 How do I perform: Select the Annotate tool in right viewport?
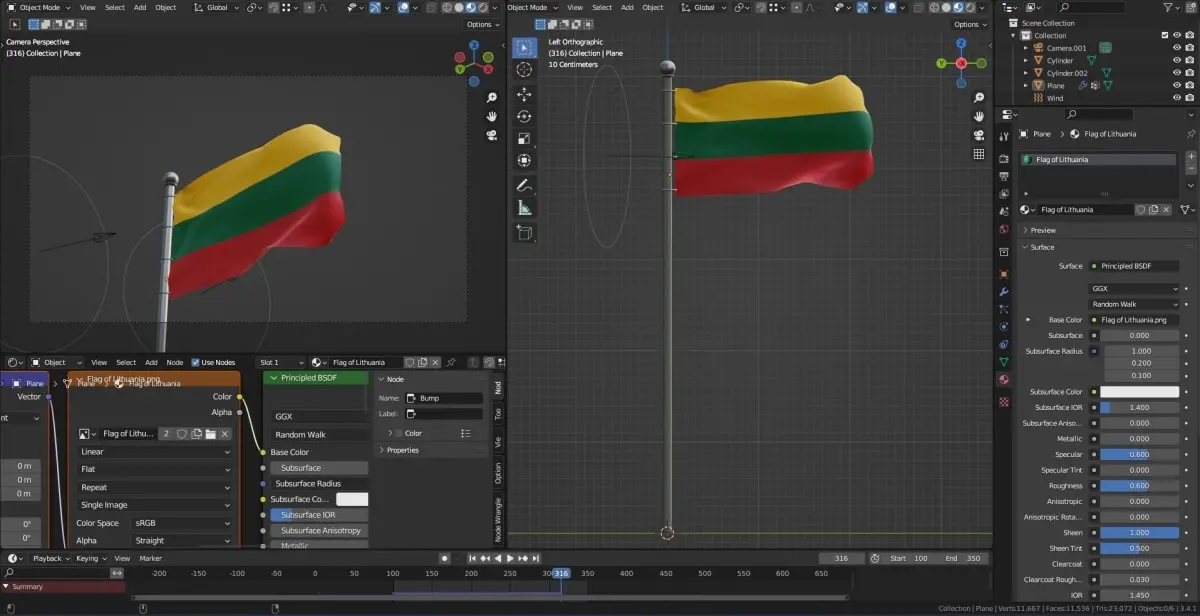524,185
